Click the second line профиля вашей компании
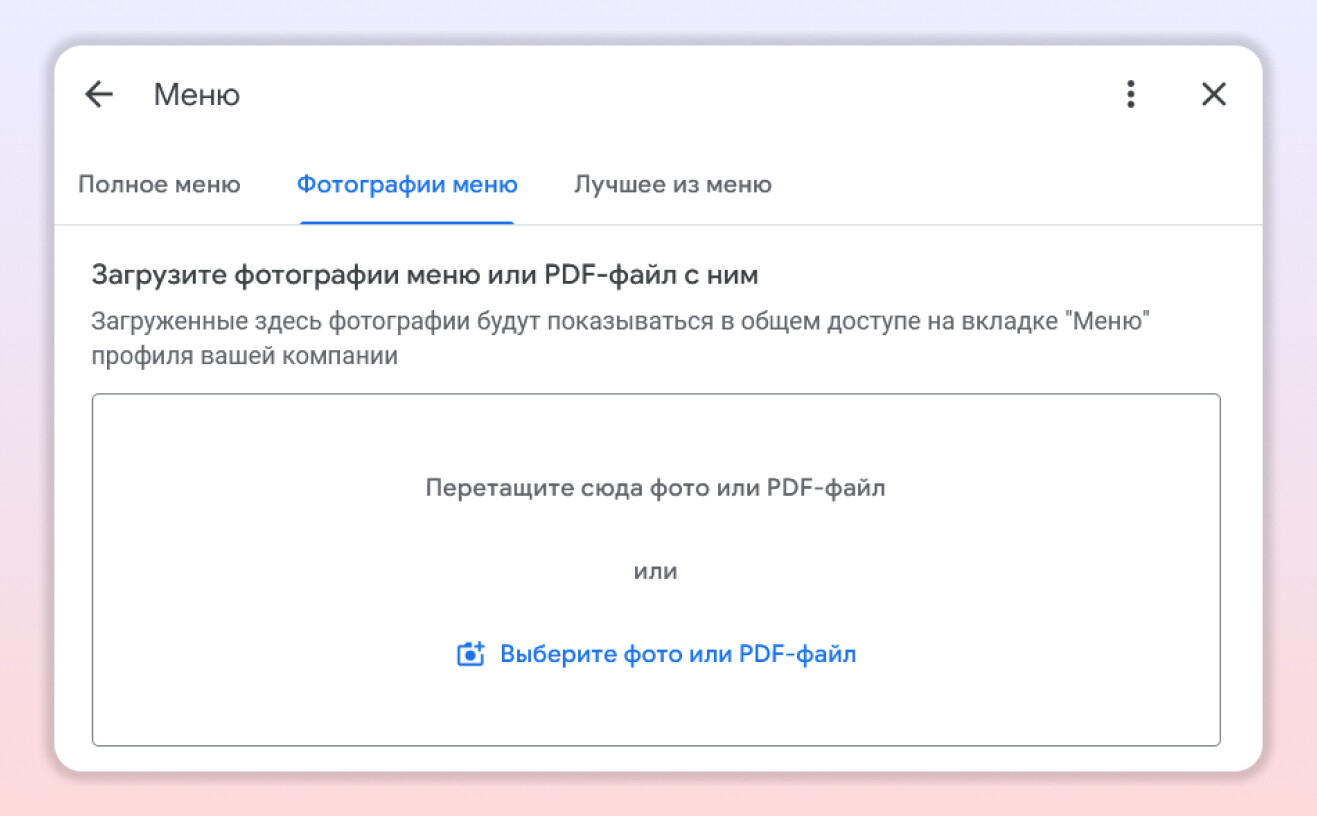This screenshot has width=1317, height=816. click(x=244, y=356)
